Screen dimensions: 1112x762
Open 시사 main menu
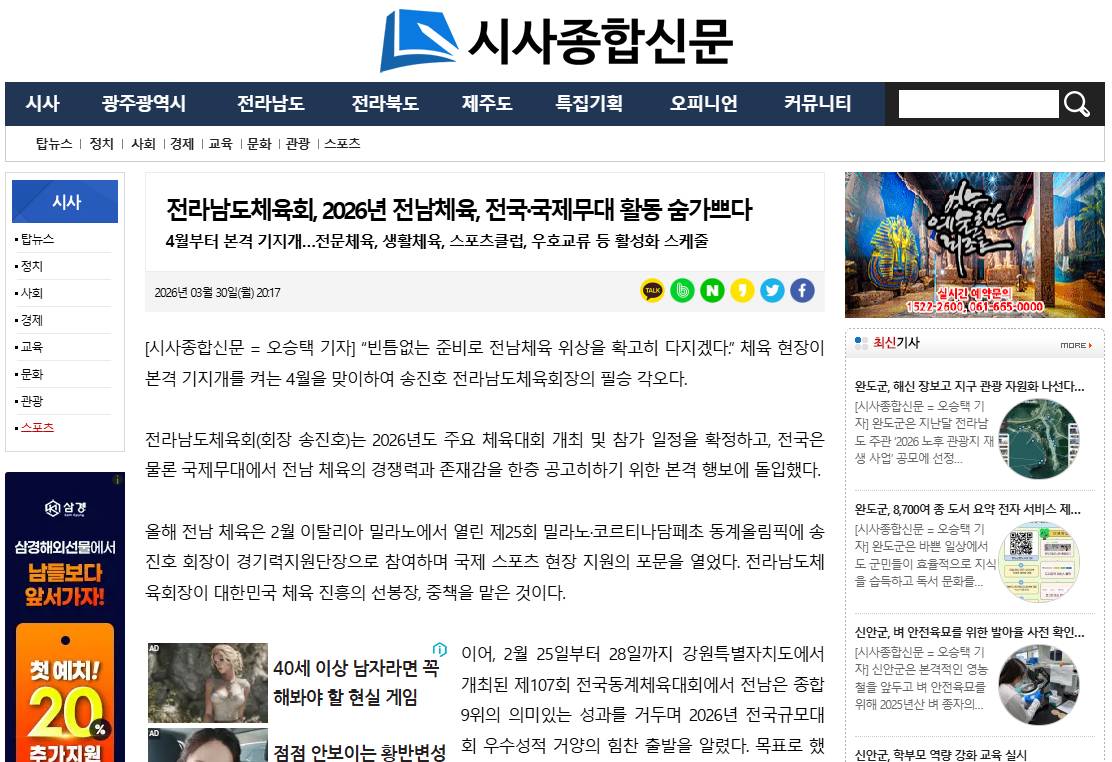[43, 104]
